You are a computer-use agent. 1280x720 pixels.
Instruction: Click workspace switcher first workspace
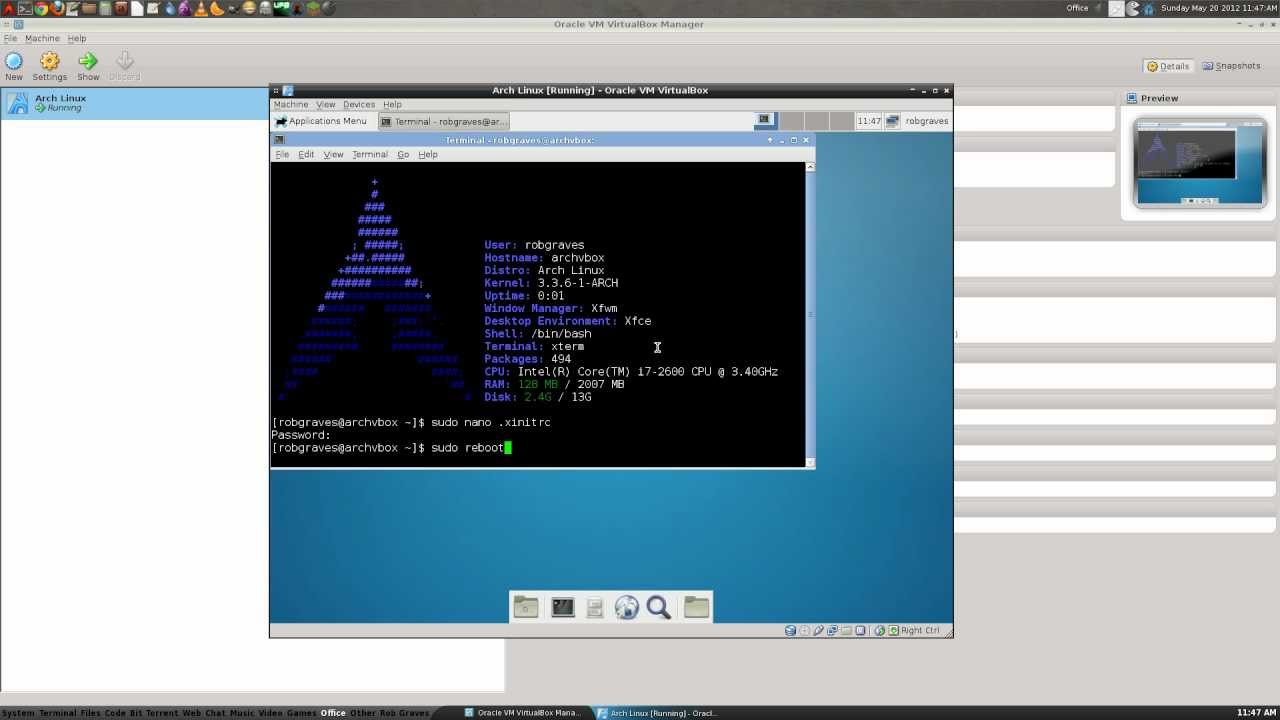pyautogui.click(x=765, y=120)
